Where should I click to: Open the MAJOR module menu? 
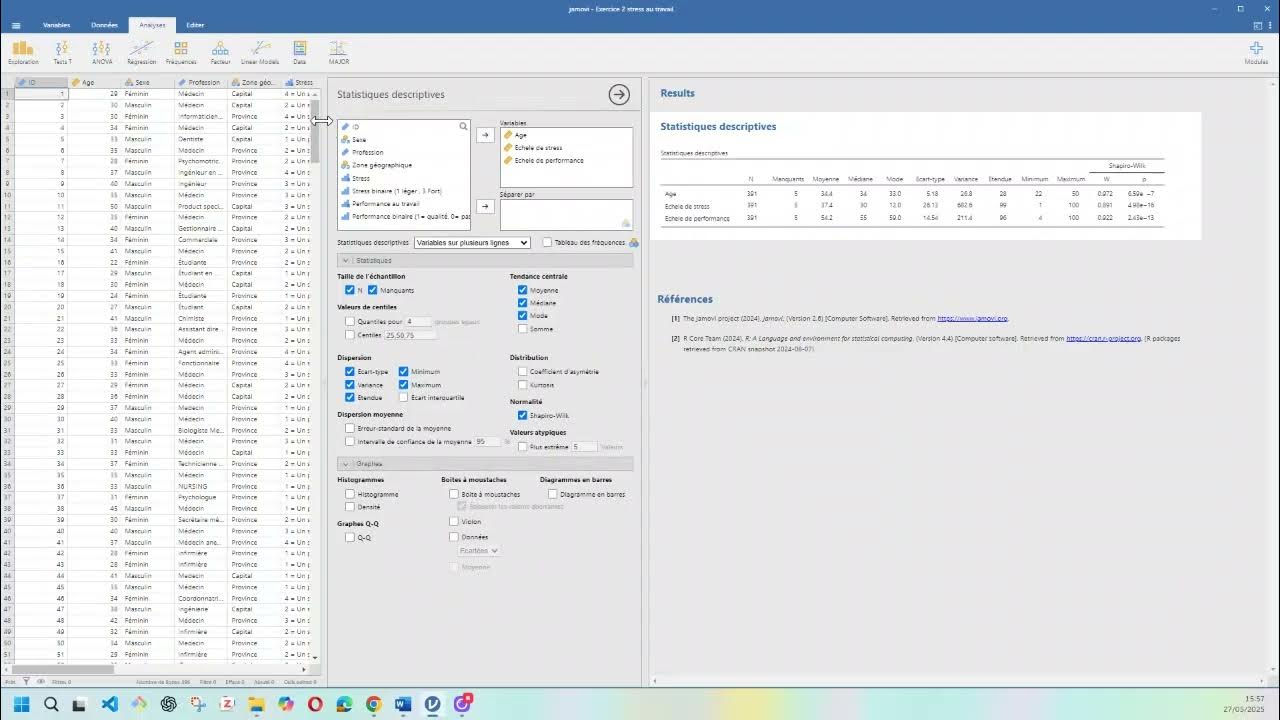pos(339,52)
